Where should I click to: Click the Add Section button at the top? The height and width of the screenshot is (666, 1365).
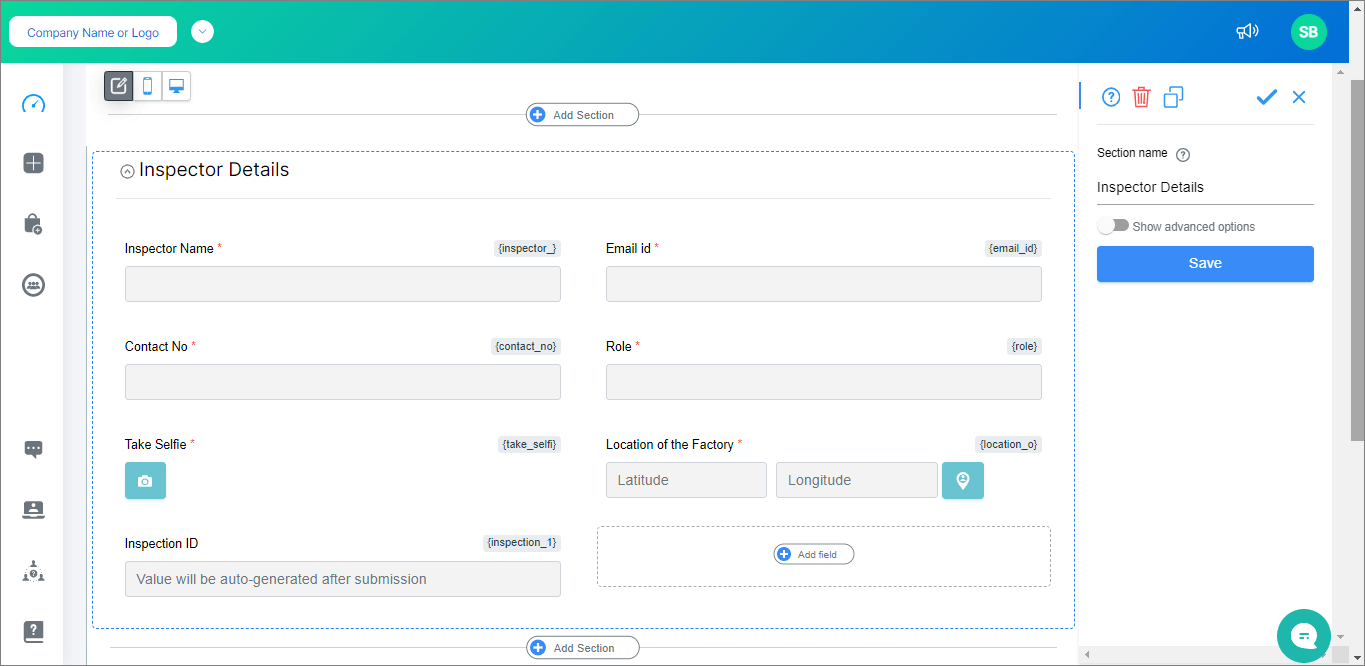[582, 114]
